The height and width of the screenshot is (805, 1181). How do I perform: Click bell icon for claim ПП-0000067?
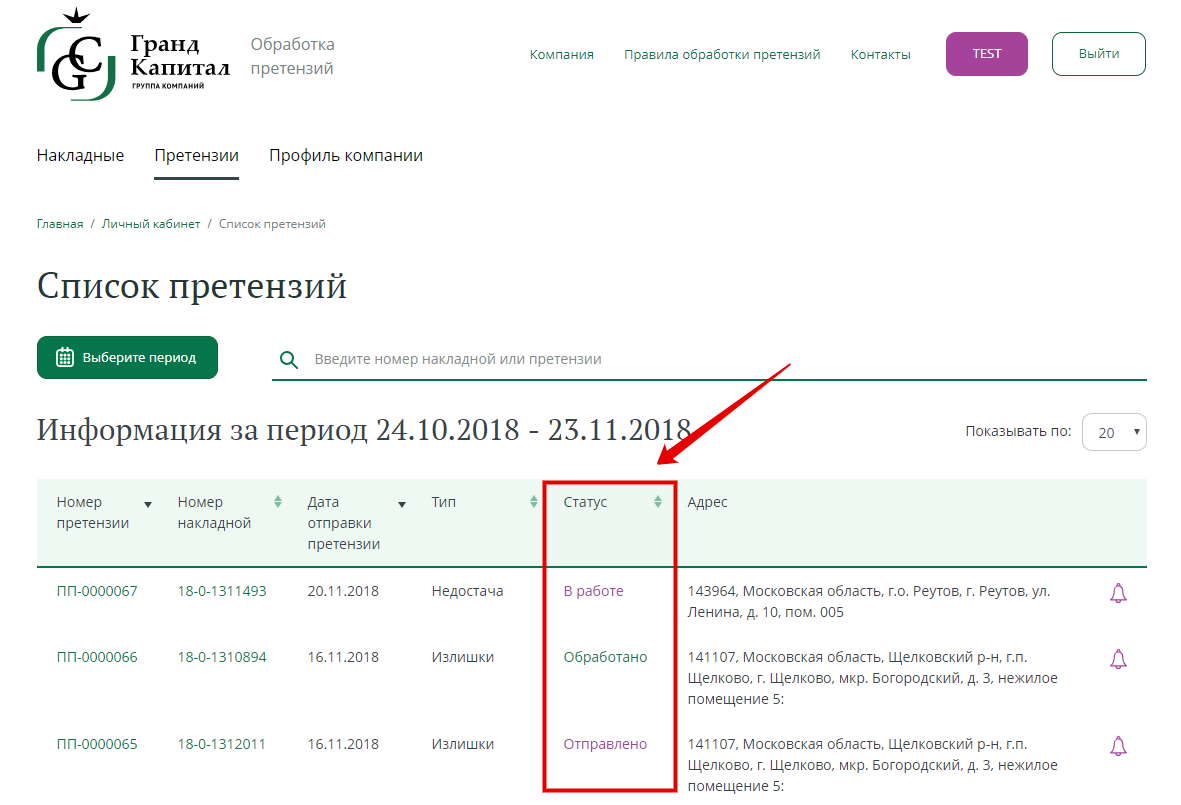pos(1118,593)
